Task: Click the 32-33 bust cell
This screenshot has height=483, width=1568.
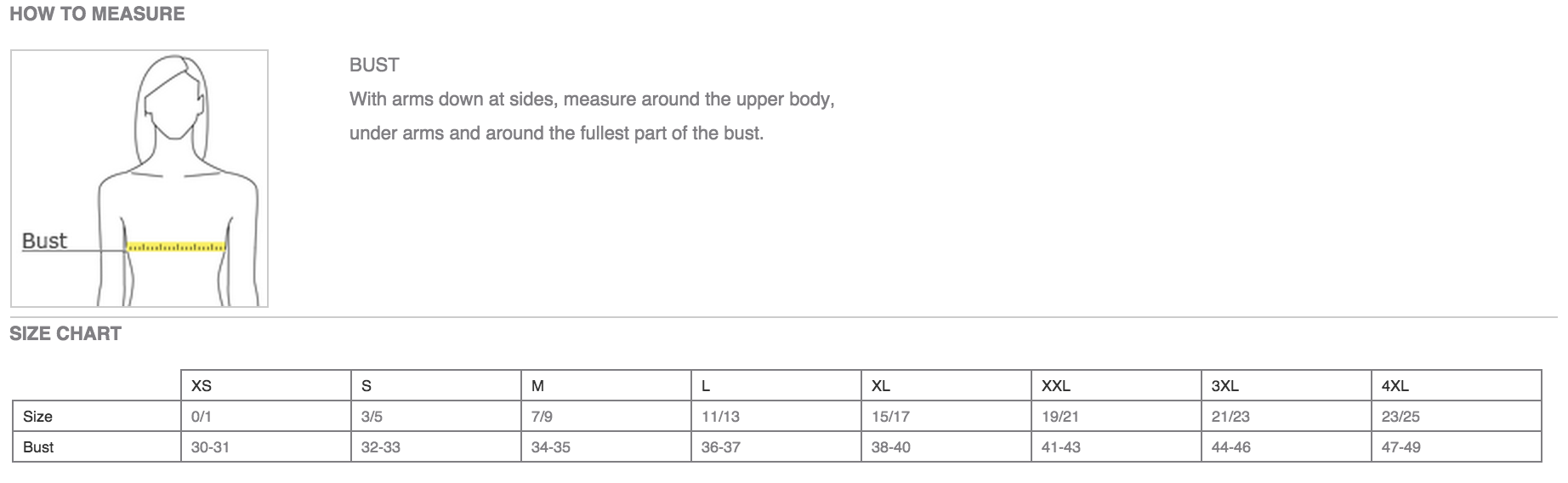Action: (x=380, y=447)
